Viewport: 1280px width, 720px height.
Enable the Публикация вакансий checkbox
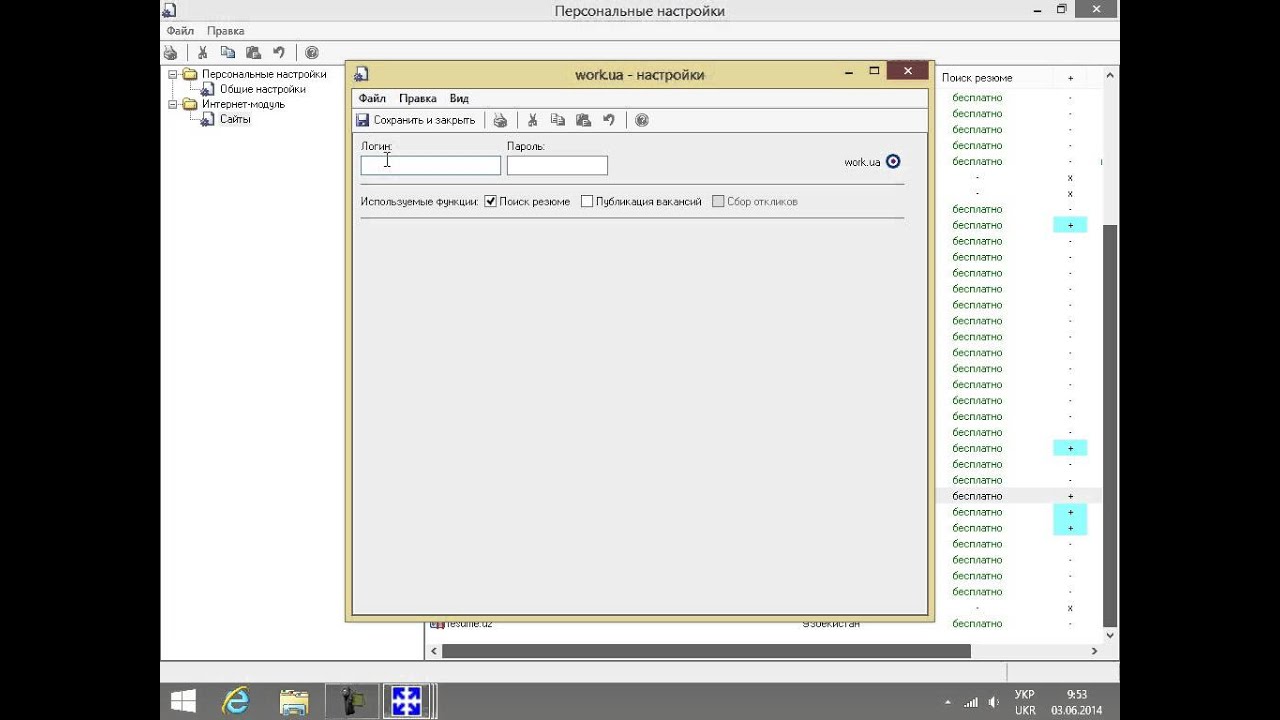click(x=587, y=201)
